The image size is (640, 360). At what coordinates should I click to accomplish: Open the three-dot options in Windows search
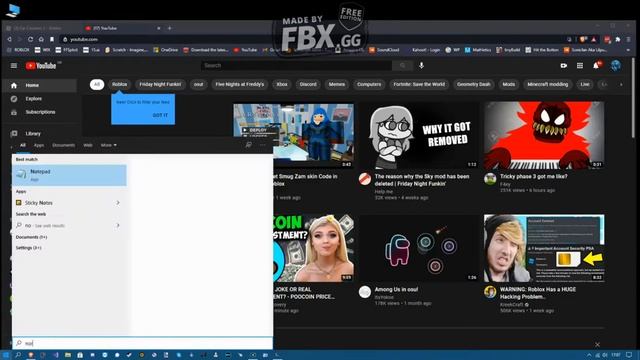[262, 144]
